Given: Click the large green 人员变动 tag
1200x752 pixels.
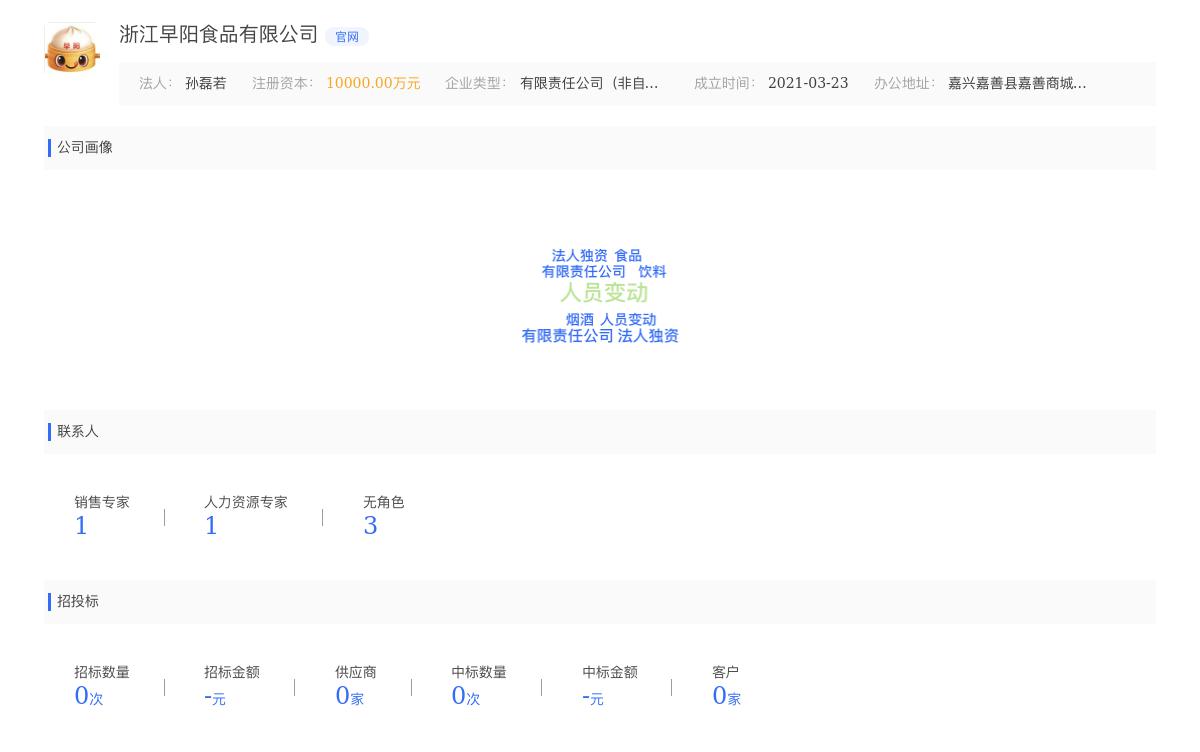Looking at the screenshot, I should coord(604,293).
